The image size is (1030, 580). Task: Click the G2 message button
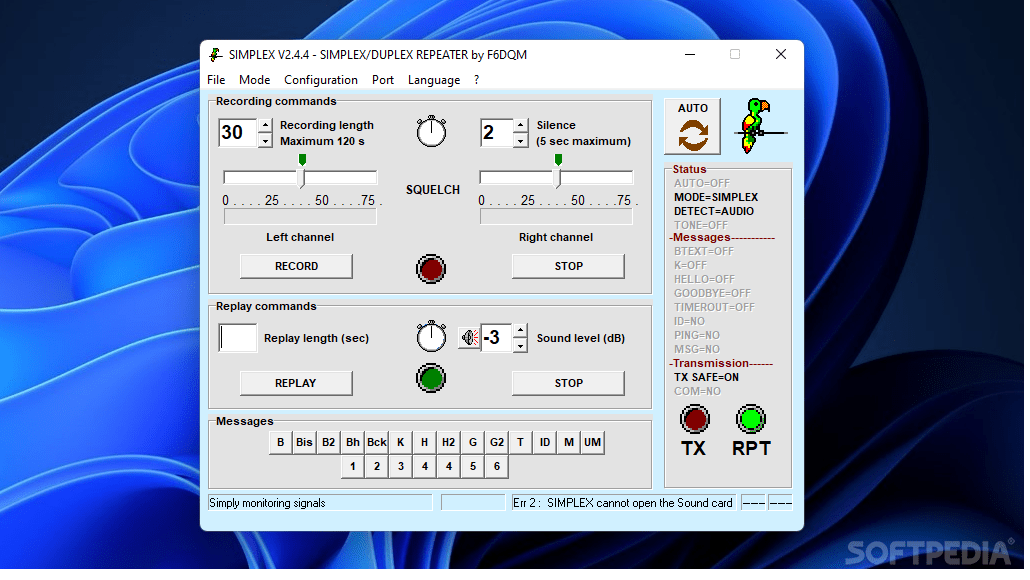pos(497,442)
